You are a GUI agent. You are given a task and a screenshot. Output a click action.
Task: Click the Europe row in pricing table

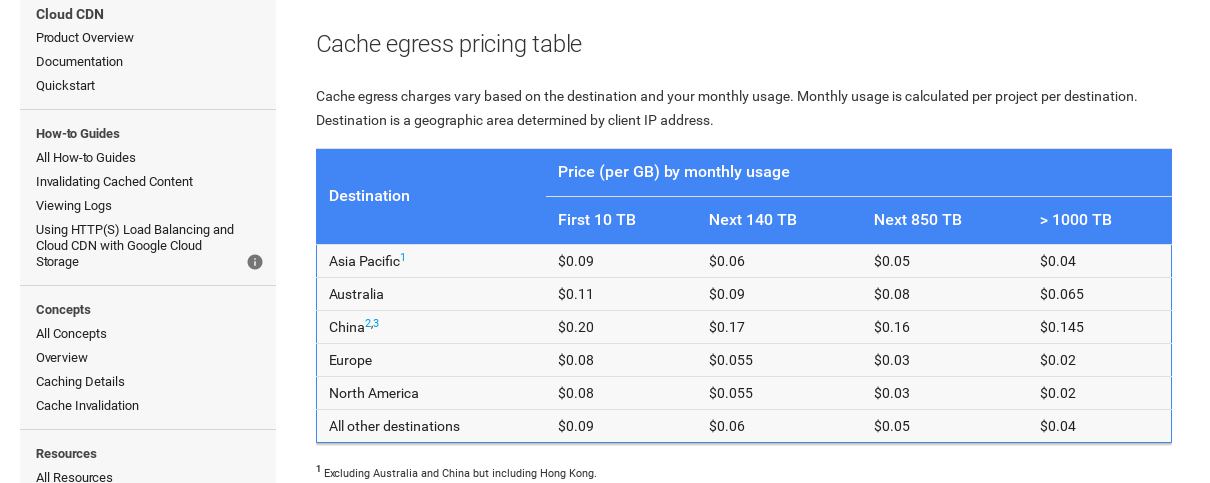(x=350, y=360)
